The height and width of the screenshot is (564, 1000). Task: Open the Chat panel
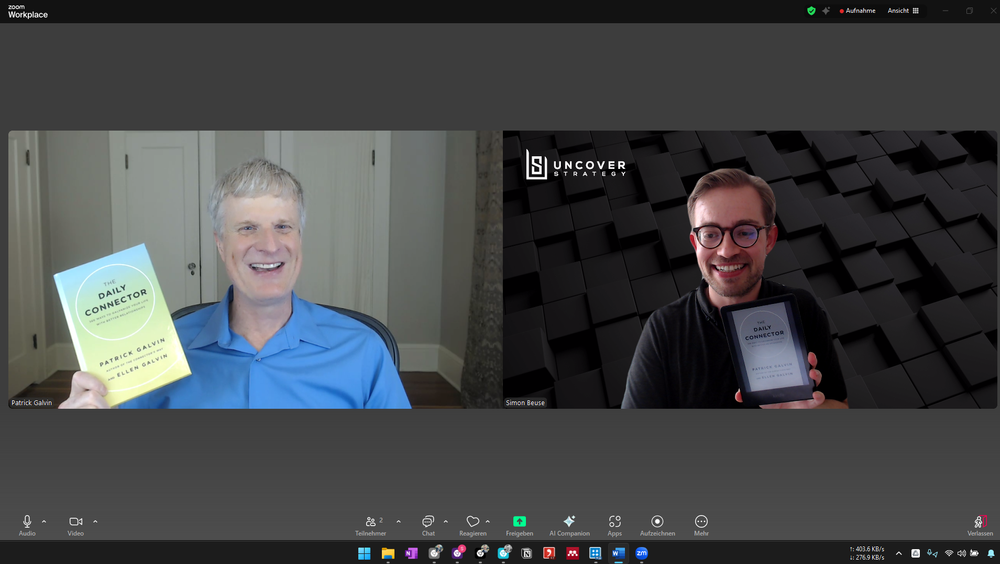click(x=428, y=524)
